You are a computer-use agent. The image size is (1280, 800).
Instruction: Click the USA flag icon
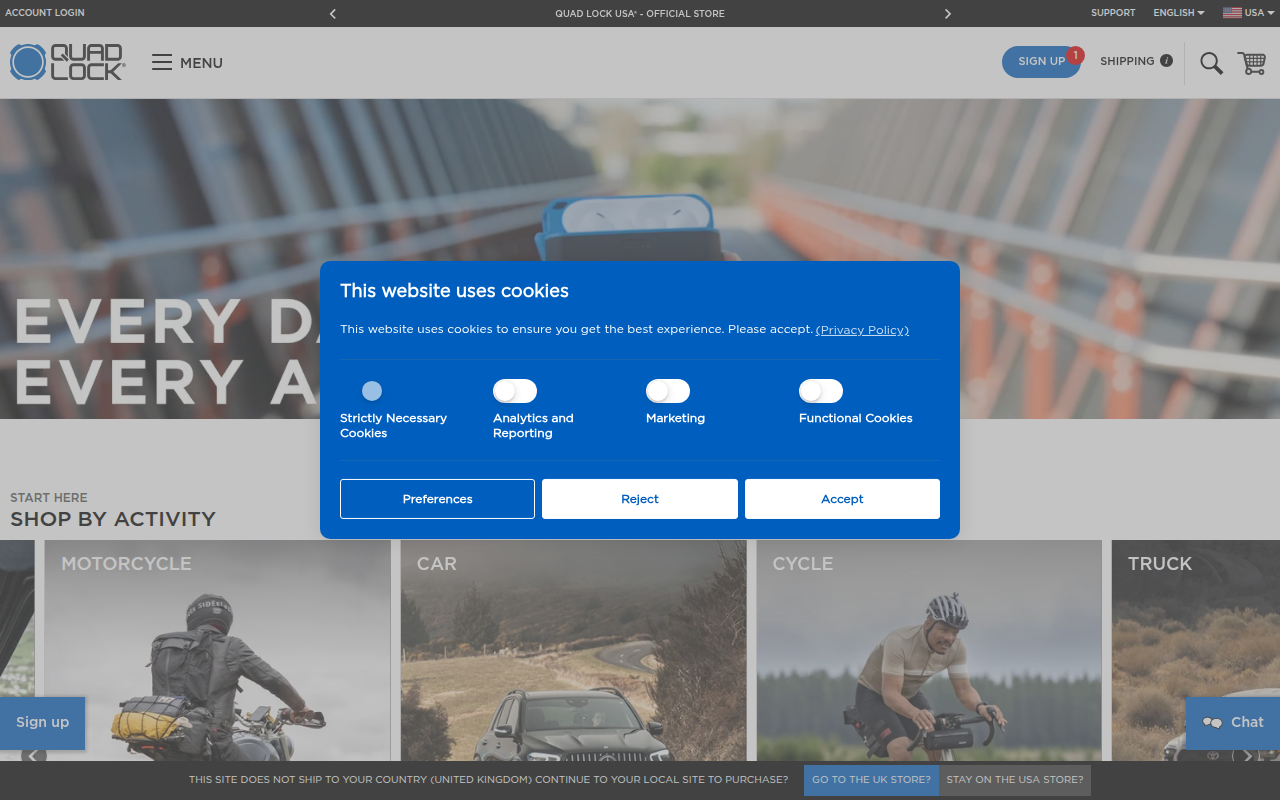1232,13
